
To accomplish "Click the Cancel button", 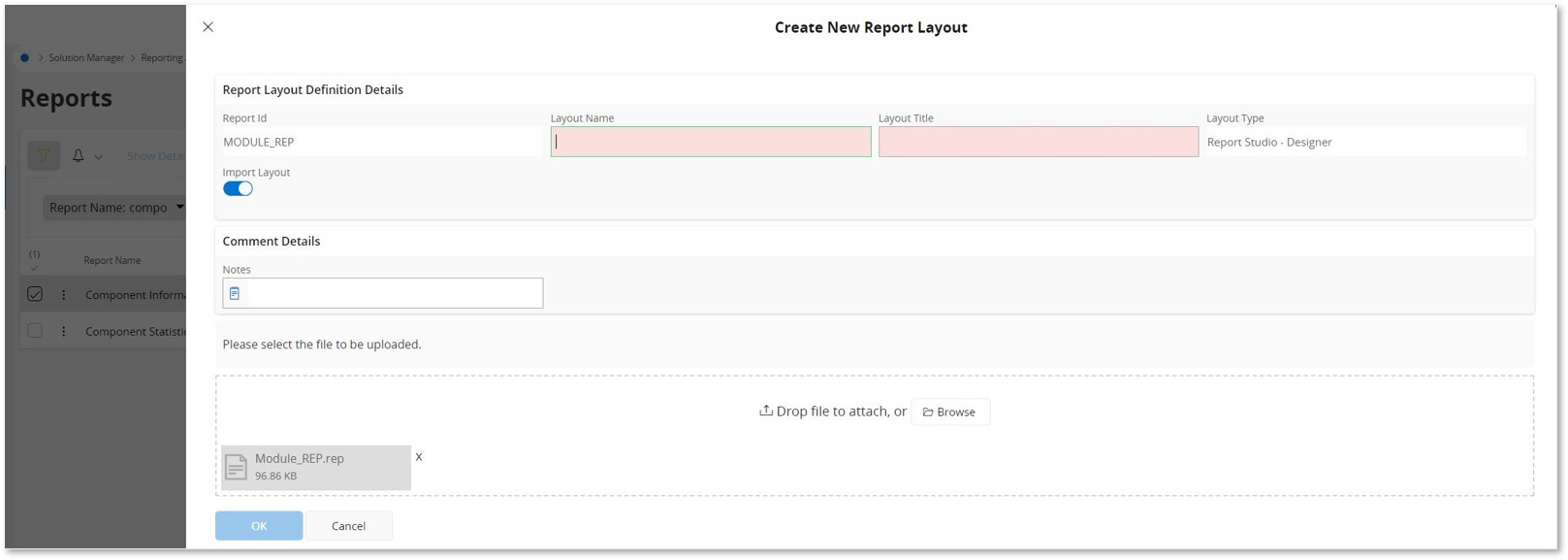I will pos(348,526).
